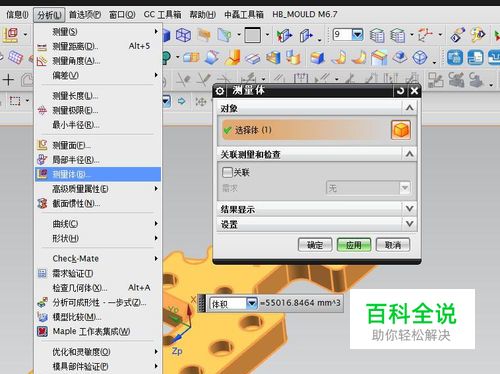The width and height of the screenshot is (500, 374).
Task: Select the wireframe cube display icon
Action: (x=183, y=35)
